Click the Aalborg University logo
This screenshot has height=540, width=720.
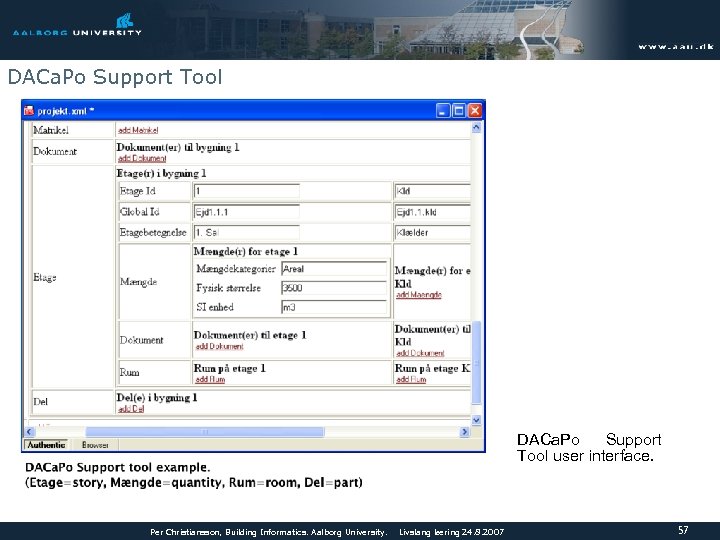point(77,25)
